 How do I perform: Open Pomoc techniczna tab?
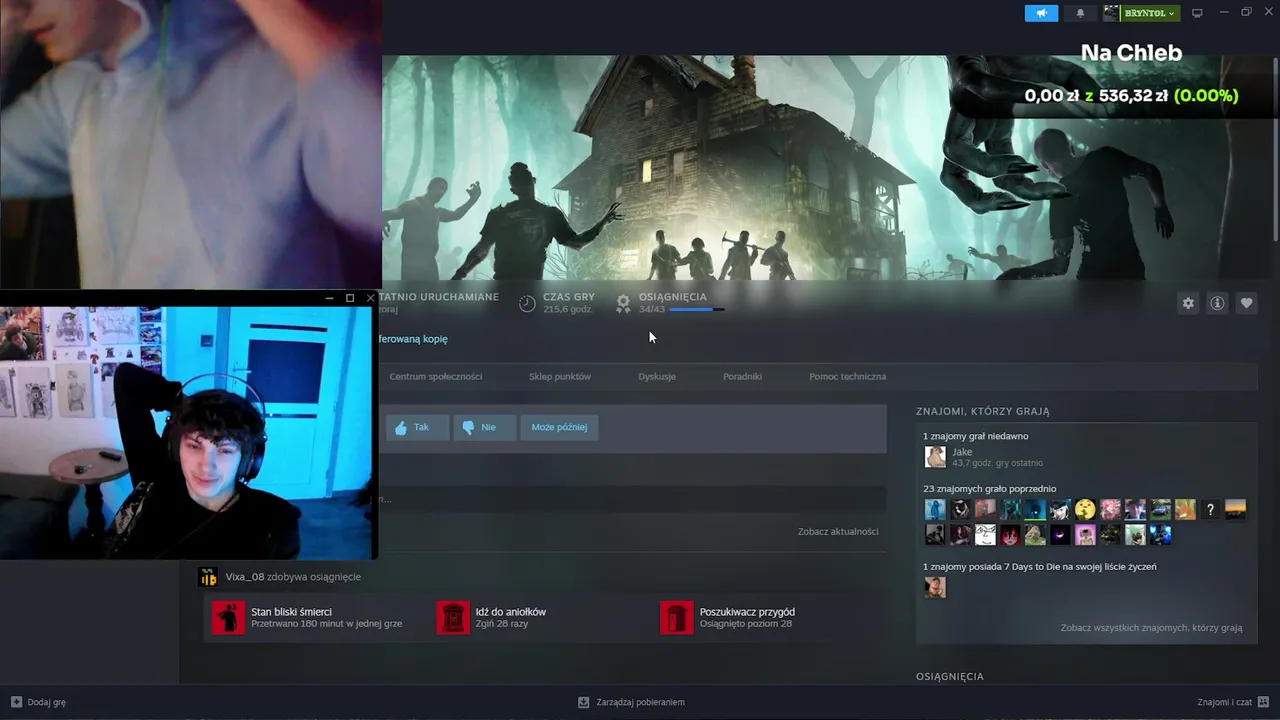[x=847, y=377]
